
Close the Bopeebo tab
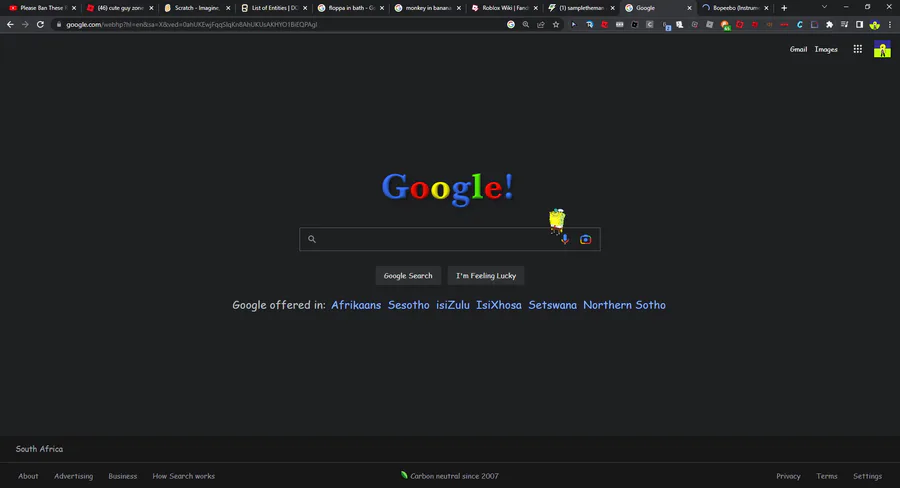point(766,8)
